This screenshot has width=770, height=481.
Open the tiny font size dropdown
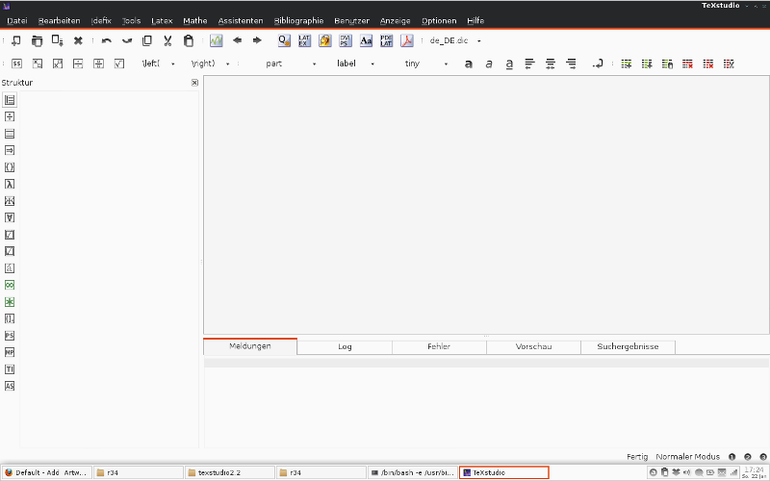[x=425, y=64]
